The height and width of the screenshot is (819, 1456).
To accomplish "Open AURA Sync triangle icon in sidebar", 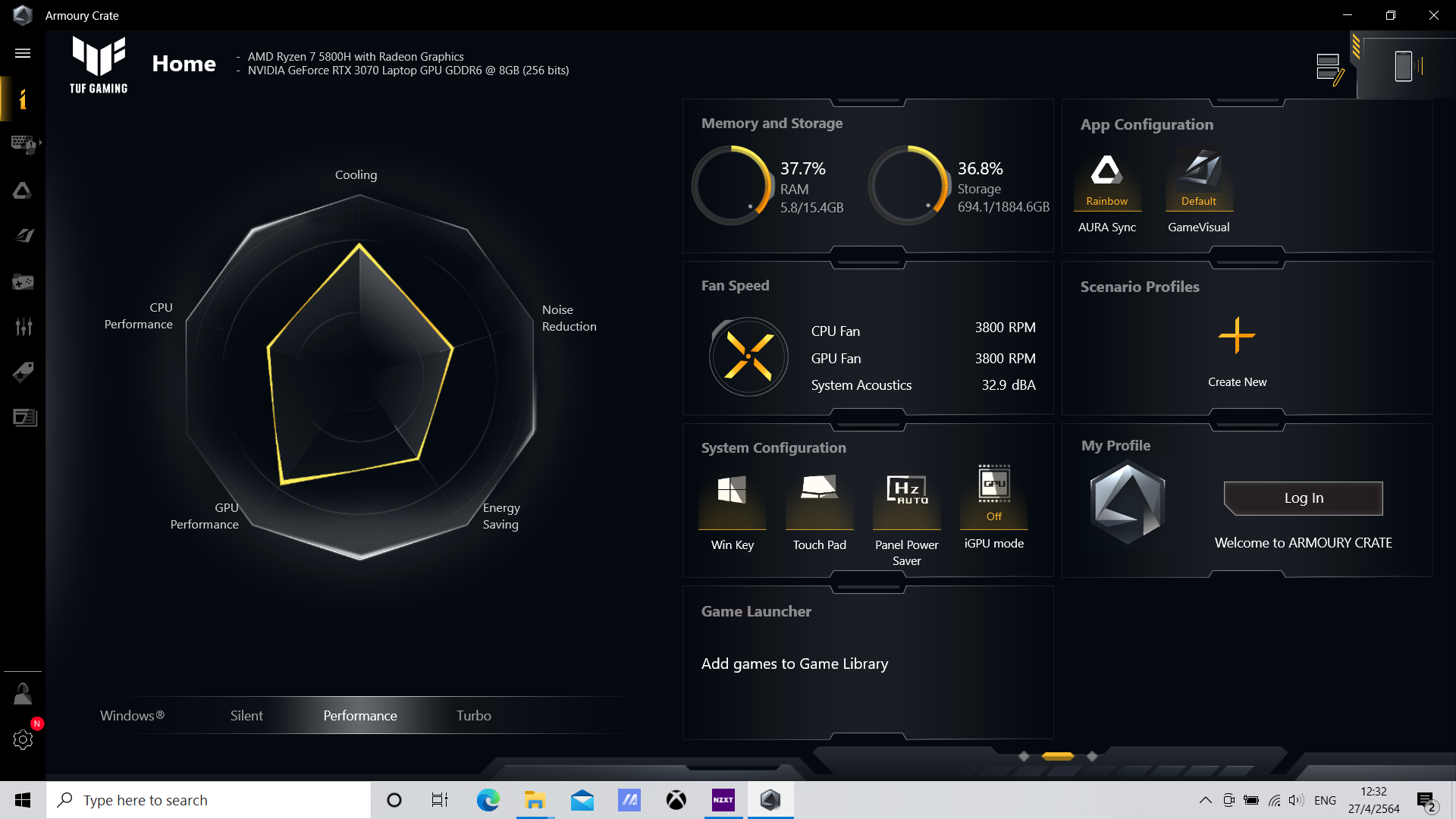I will (x=23, y=190).
